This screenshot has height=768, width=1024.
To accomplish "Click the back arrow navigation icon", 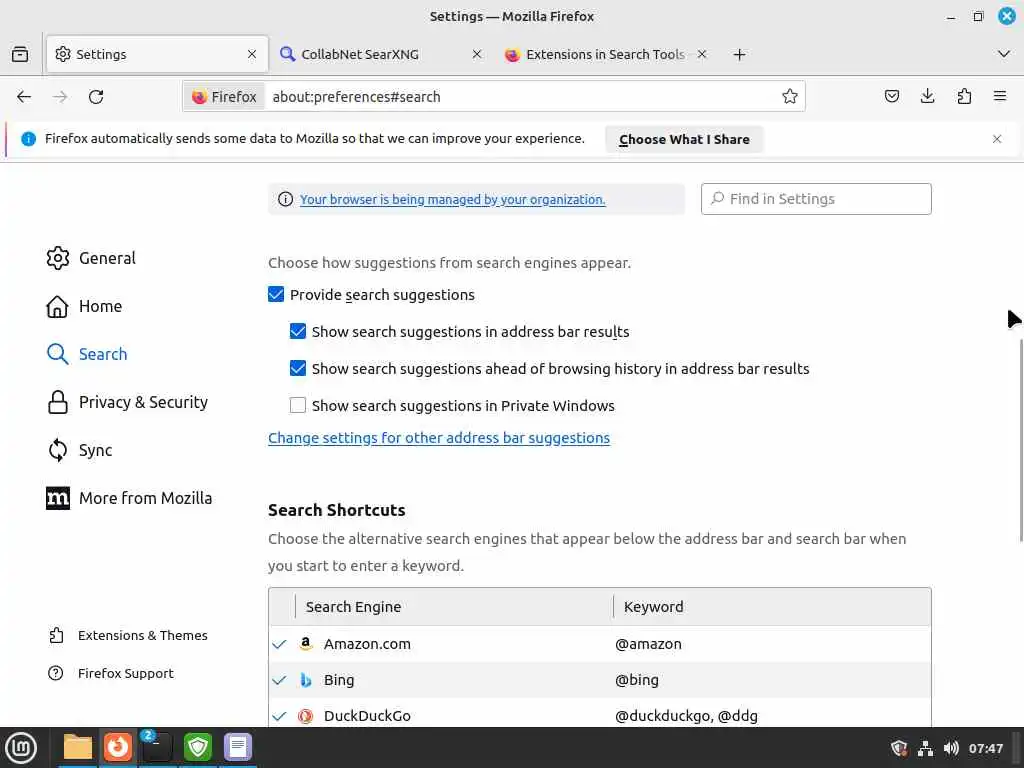I will [24, 97].
